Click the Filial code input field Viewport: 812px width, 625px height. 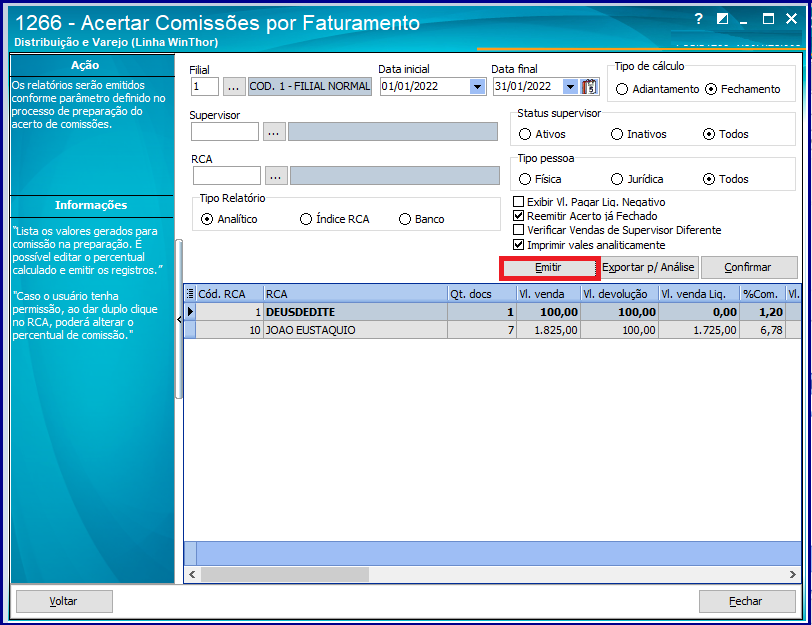click(x=205, y=86)
